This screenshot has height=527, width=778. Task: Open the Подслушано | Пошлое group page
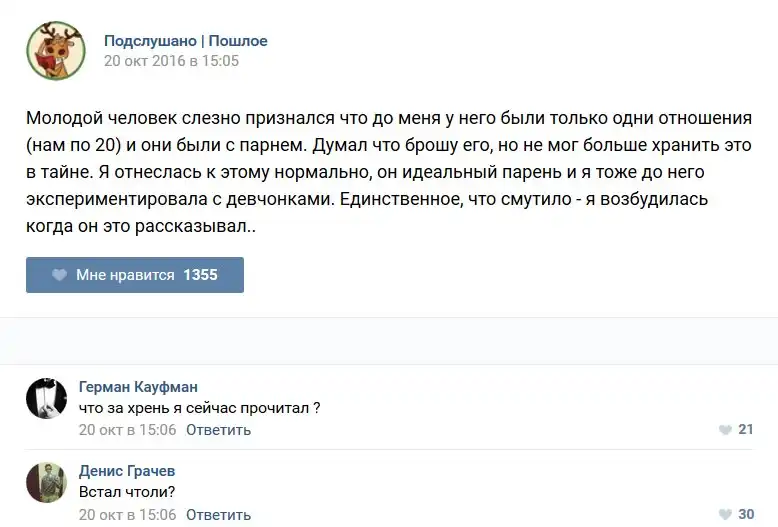(x=186, y=41)
